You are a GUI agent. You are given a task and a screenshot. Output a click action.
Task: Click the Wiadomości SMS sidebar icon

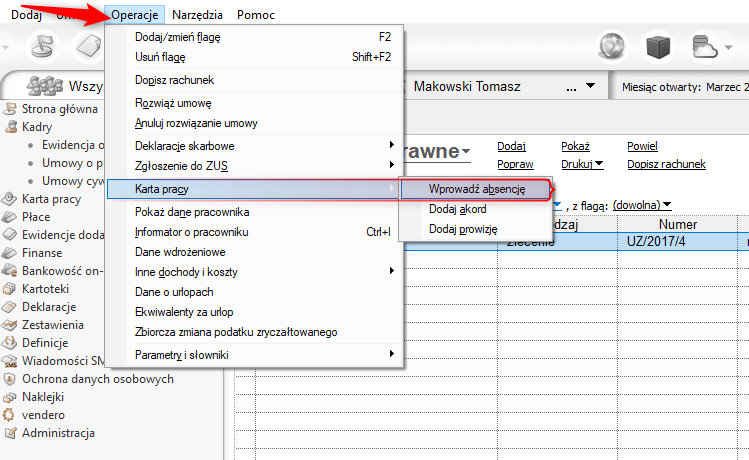10,361
